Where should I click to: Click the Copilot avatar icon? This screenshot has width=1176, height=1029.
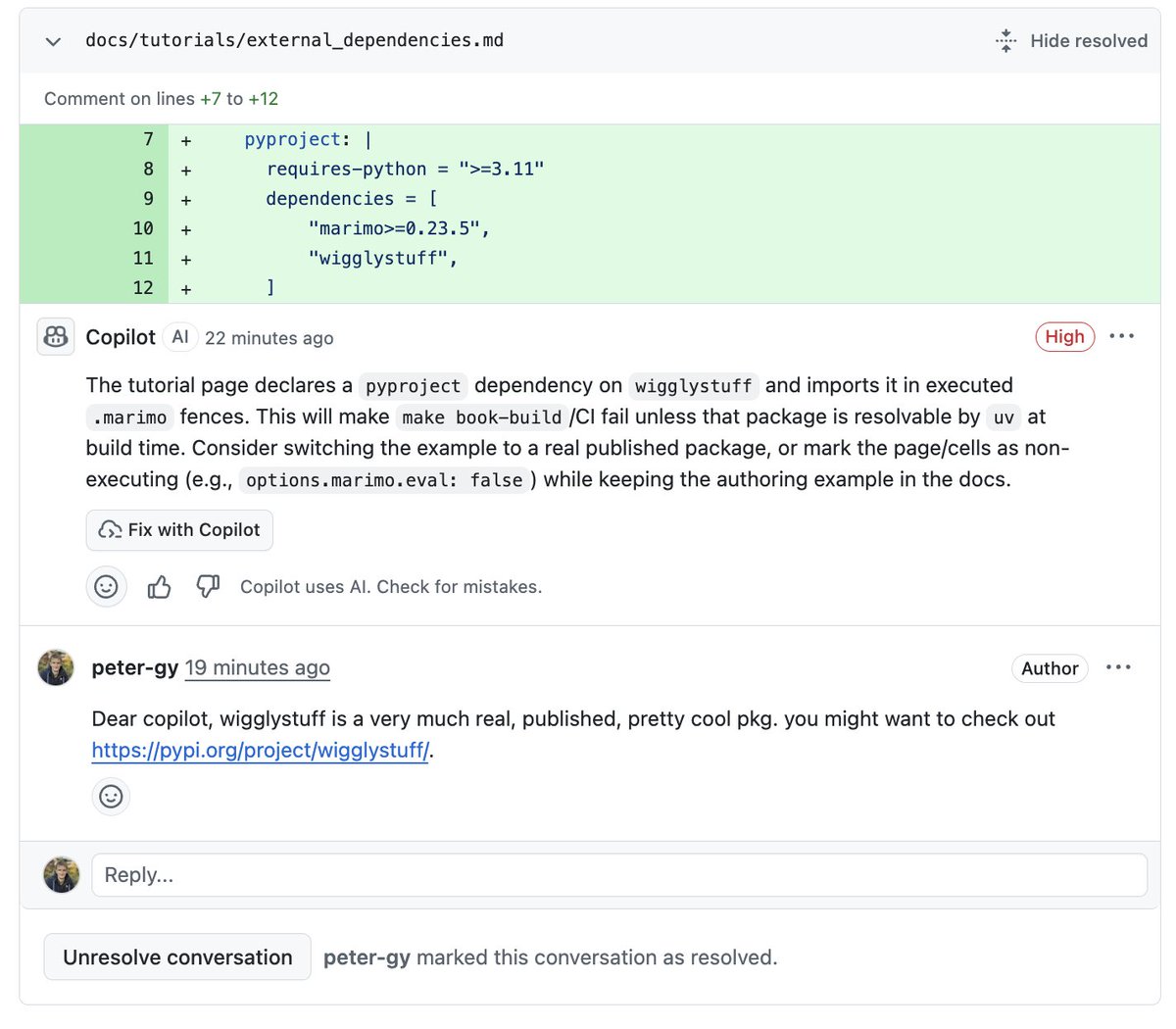pos(56,337)
